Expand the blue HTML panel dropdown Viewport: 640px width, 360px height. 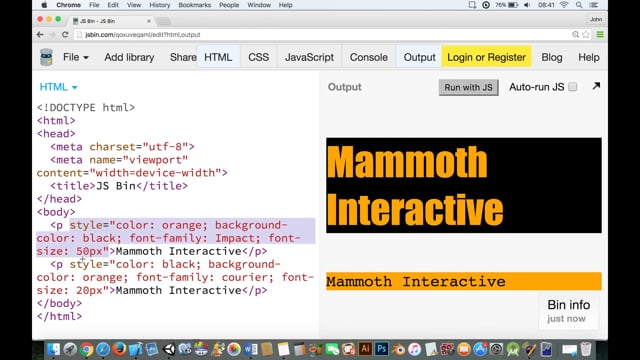point(58,87)
